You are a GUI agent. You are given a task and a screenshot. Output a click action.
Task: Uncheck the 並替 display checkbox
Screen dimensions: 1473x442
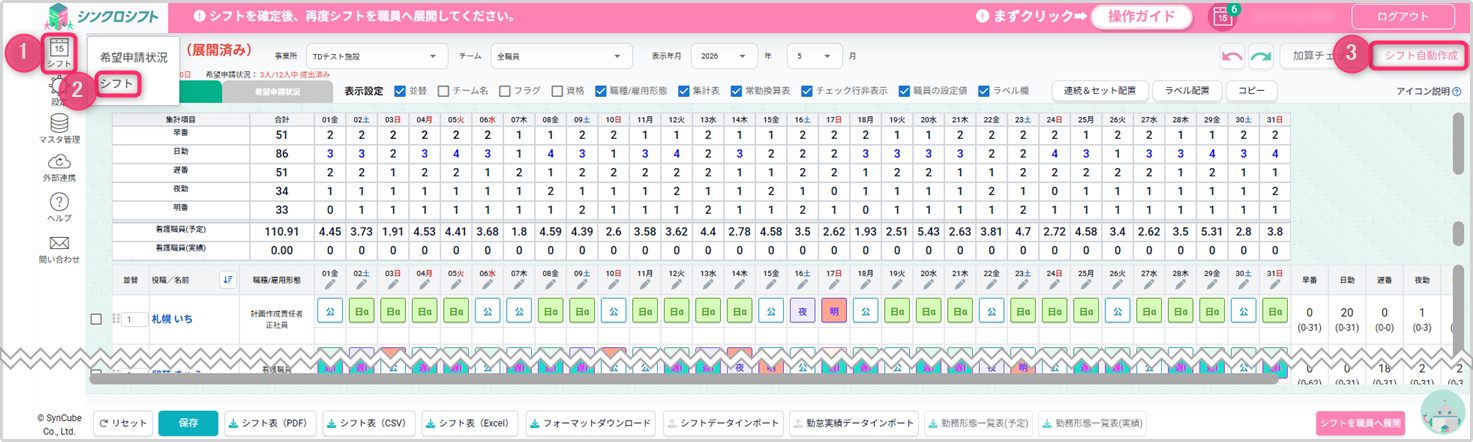(x=400, y=90)
